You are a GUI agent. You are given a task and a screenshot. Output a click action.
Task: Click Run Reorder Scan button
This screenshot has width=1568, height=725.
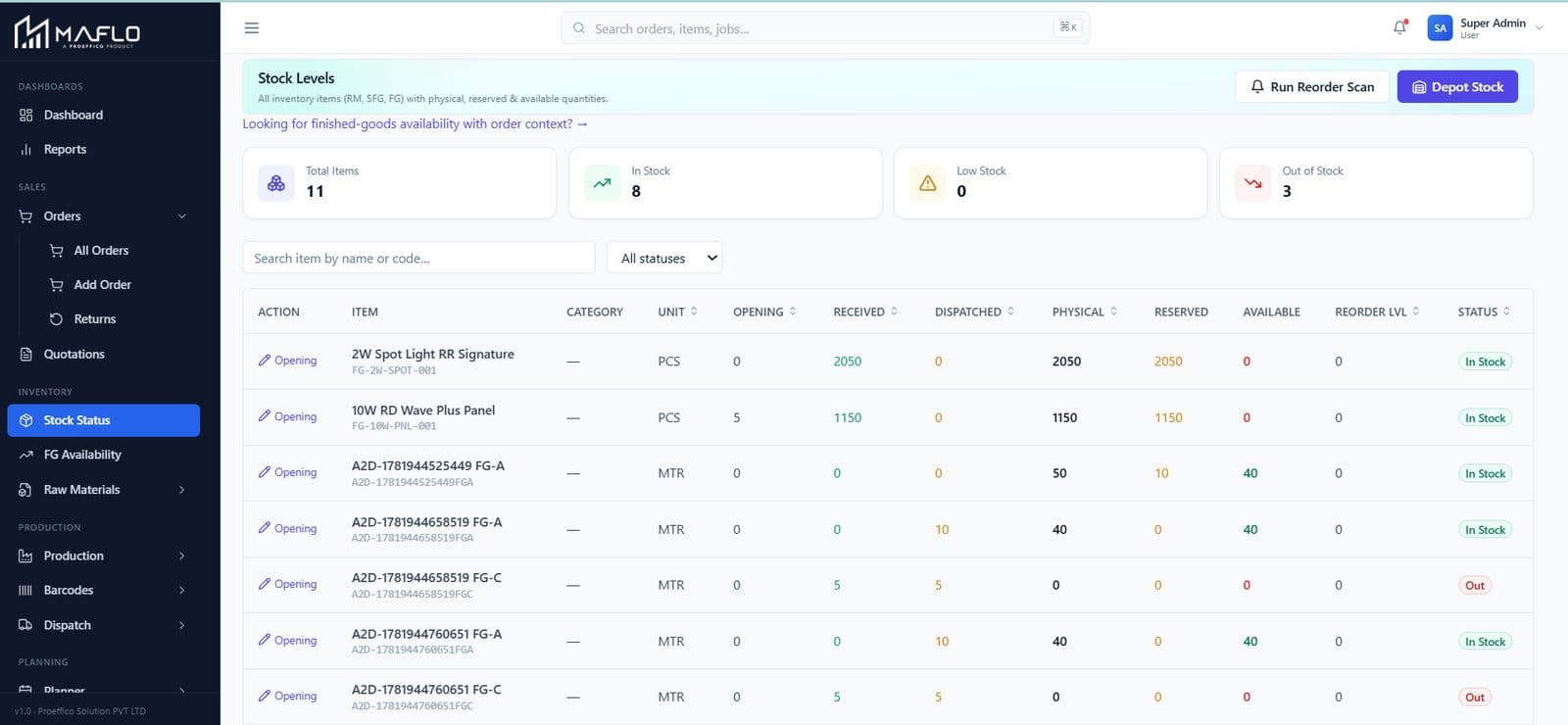point(1311,86)
